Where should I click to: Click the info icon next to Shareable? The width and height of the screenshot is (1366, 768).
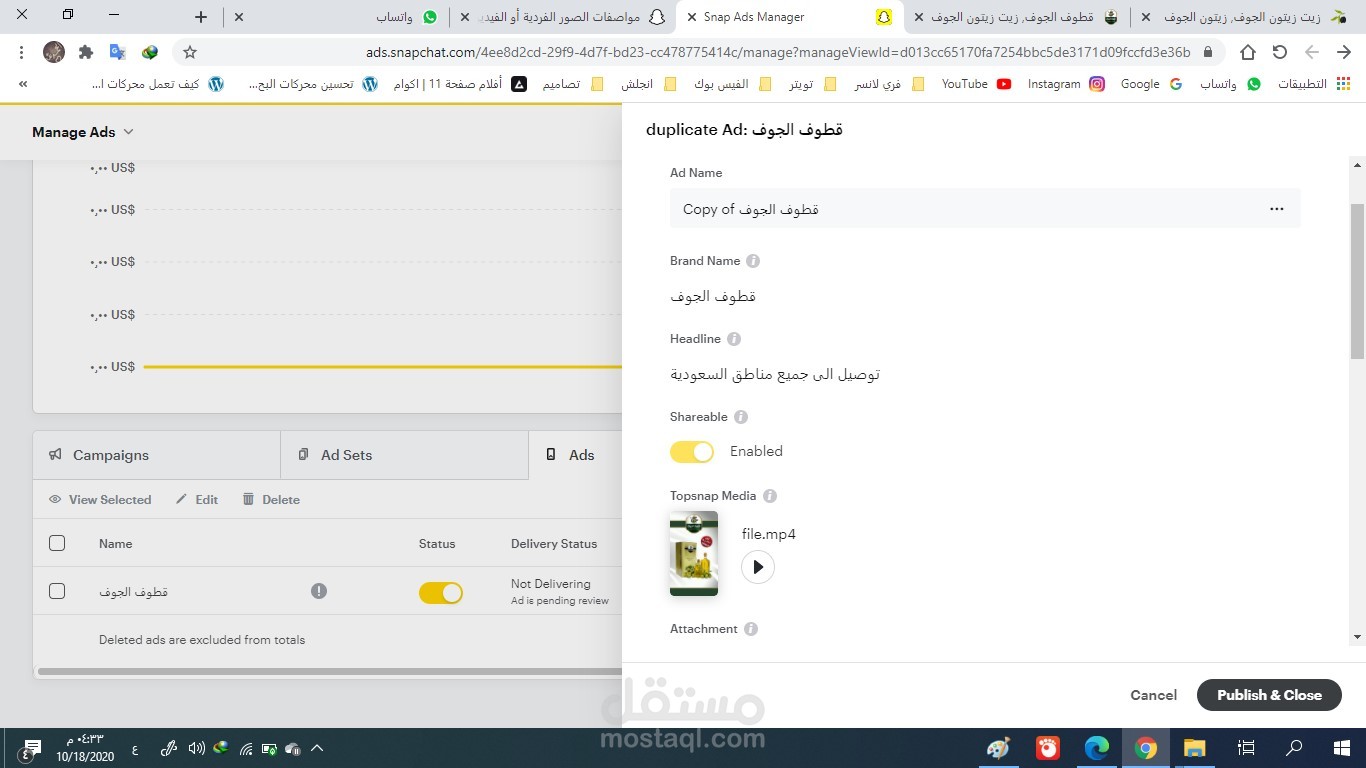point(741,417)
